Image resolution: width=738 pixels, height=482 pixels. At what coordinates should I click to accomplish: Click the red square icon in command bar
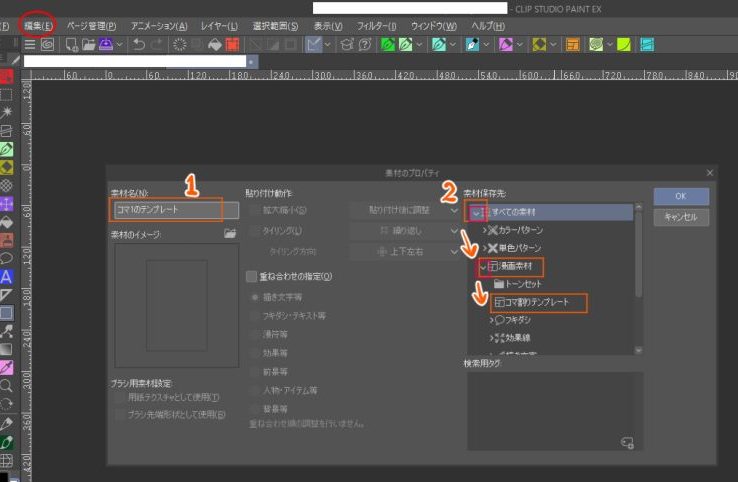[x=233, y=45]
